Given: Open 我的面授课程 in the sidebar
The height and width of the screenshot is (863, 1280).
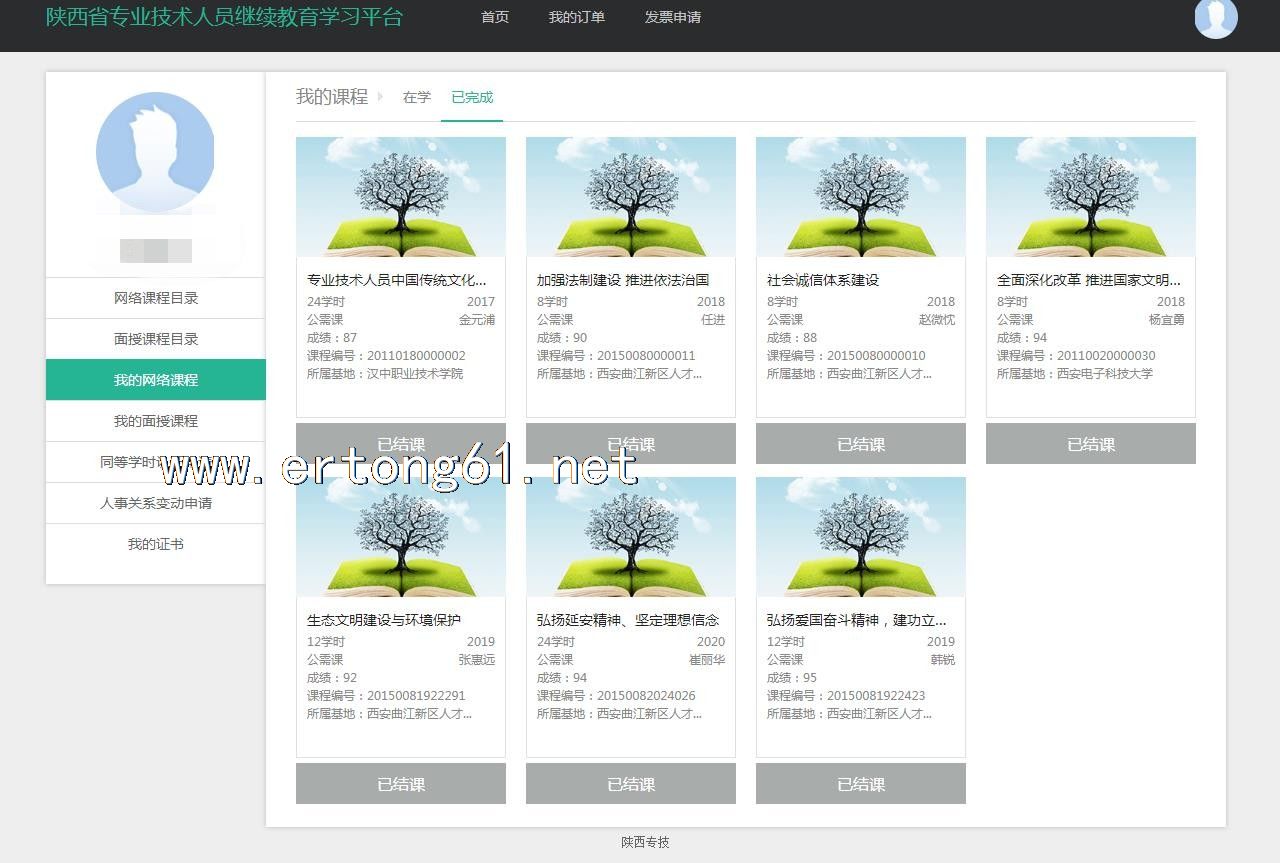Looking at the screenshot, I should pyautogui.click(x=156, y=421).
